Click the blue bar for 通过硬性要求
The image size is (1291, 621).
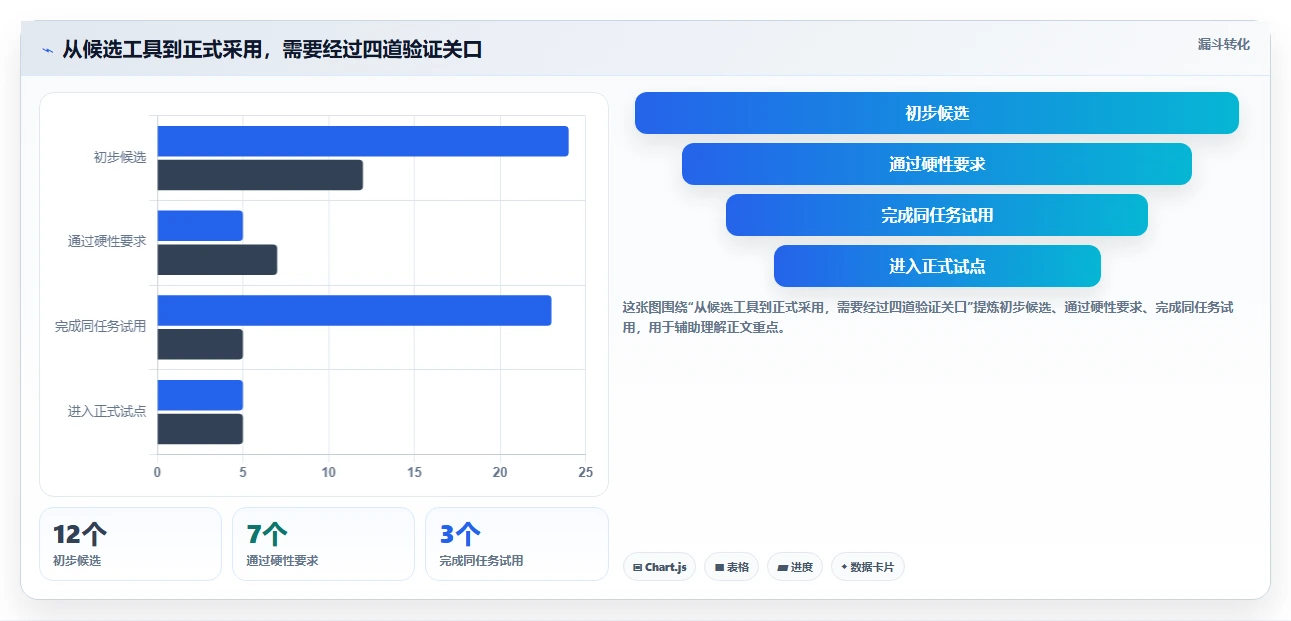point(200,226)
